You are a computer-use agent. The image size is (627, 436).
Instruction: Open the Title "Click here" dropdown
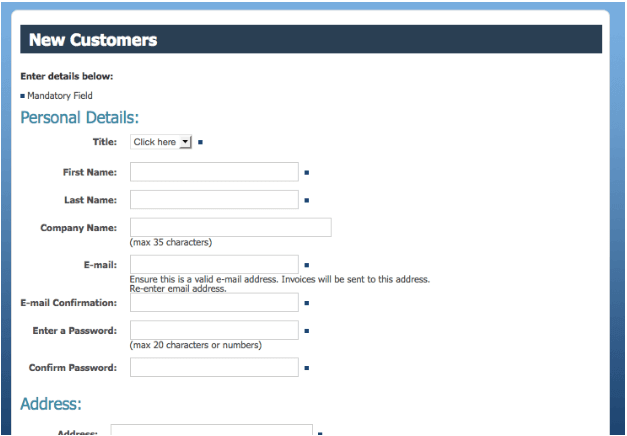(161, 142)
